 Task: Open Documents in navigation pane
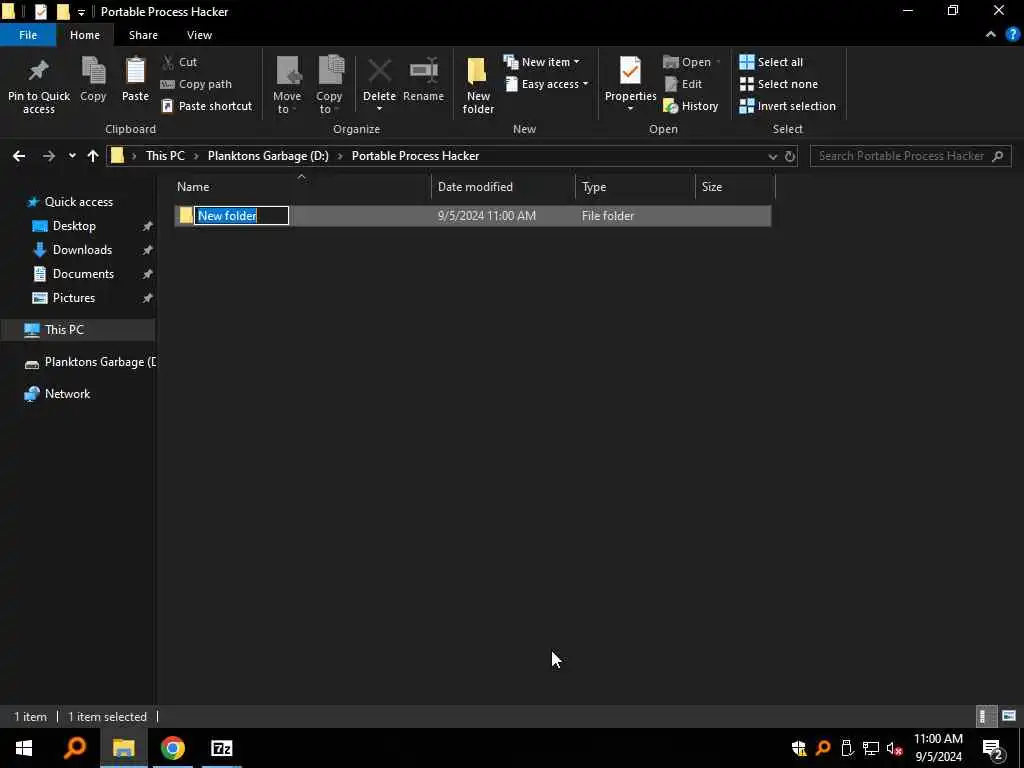click(x=83, y=274)
